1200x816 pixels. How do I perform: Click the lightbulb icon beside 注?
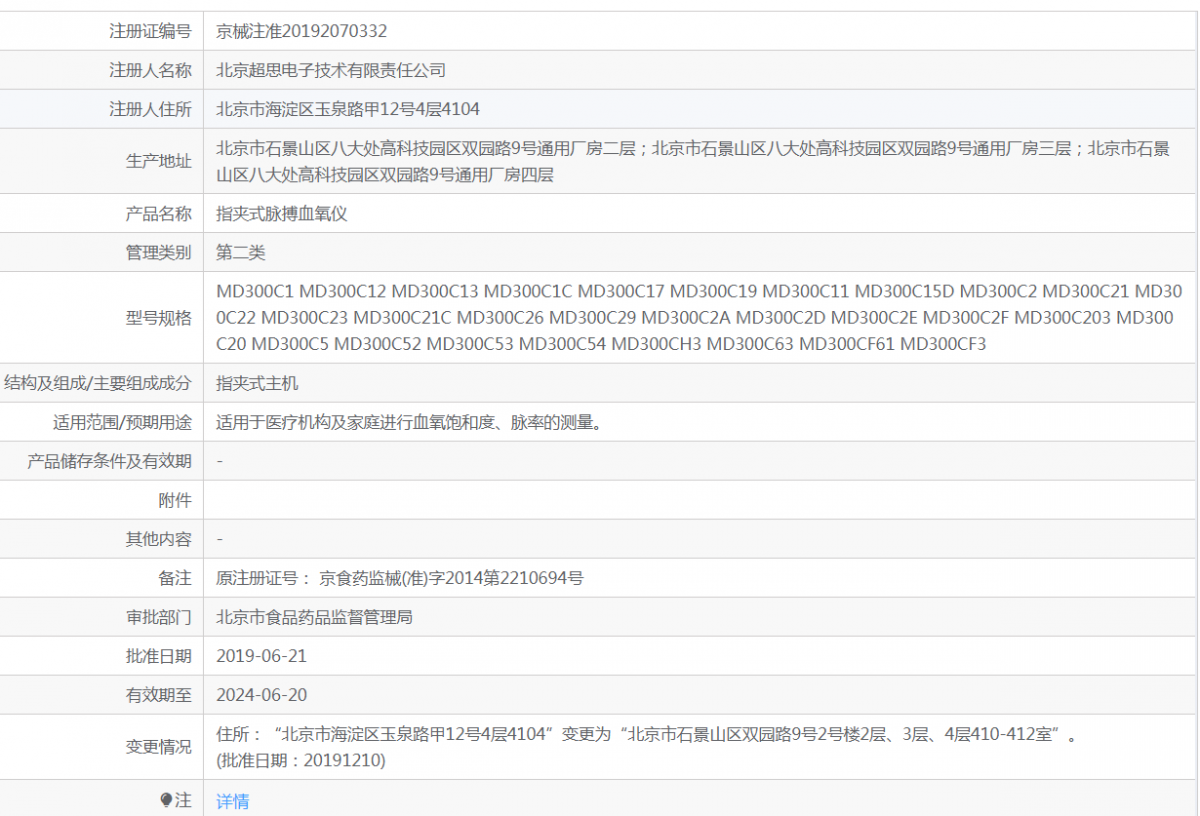[x=166, y=800]
